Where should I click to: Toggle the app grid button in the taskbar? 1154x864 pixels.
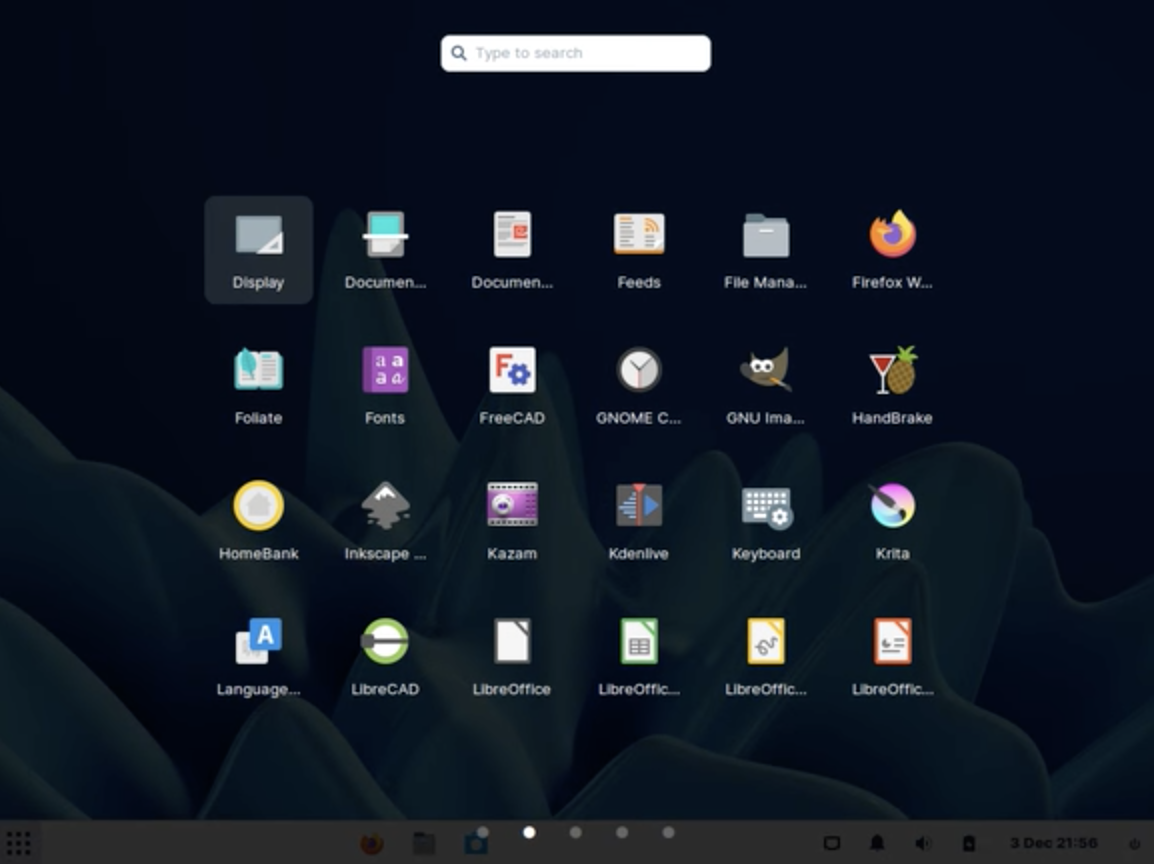tap(18, 843)
